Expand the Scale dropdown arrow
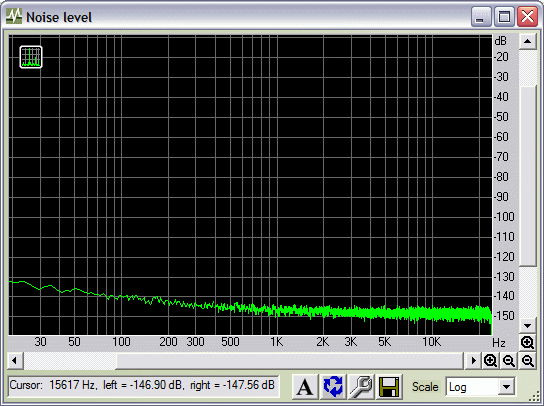 (507, 387)
